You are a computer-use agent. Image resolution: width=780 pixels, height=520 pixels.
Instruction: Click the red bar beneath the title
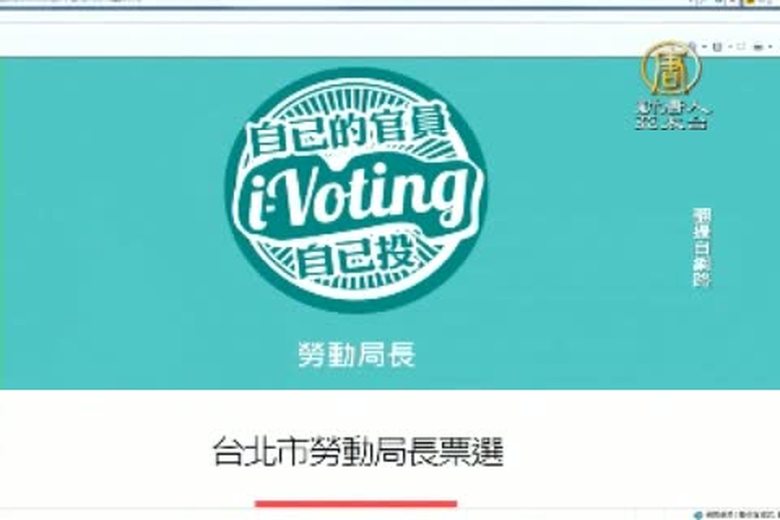(356, 504)
